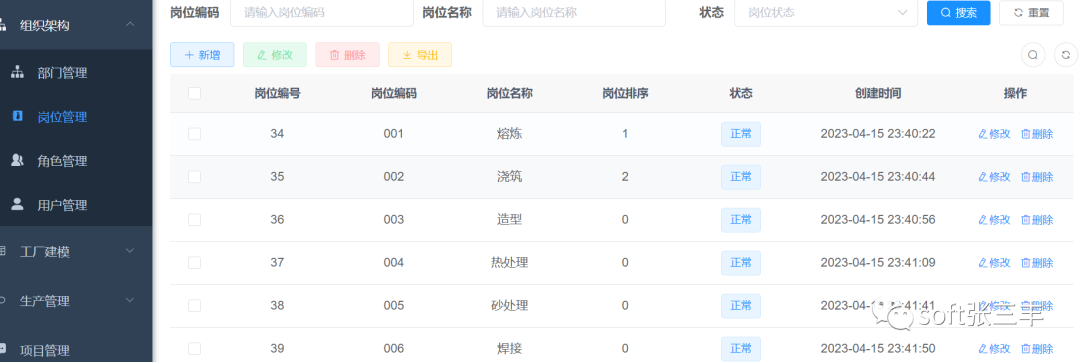
Task: Open the 岗位状态 status dropdown
Action: click(x=826, y=12)
